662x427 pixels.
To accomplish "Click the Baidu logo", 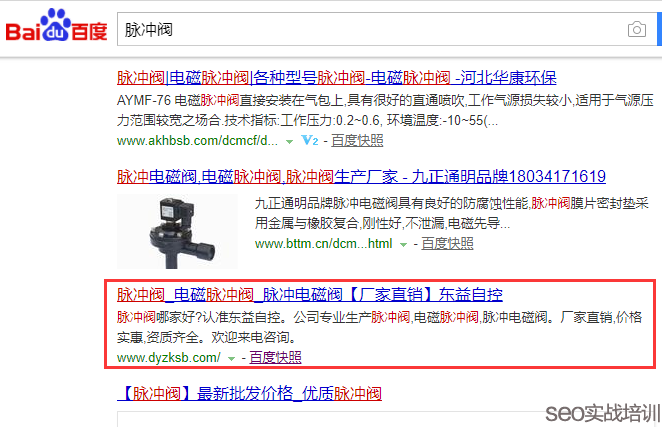I will coord(56,29).
